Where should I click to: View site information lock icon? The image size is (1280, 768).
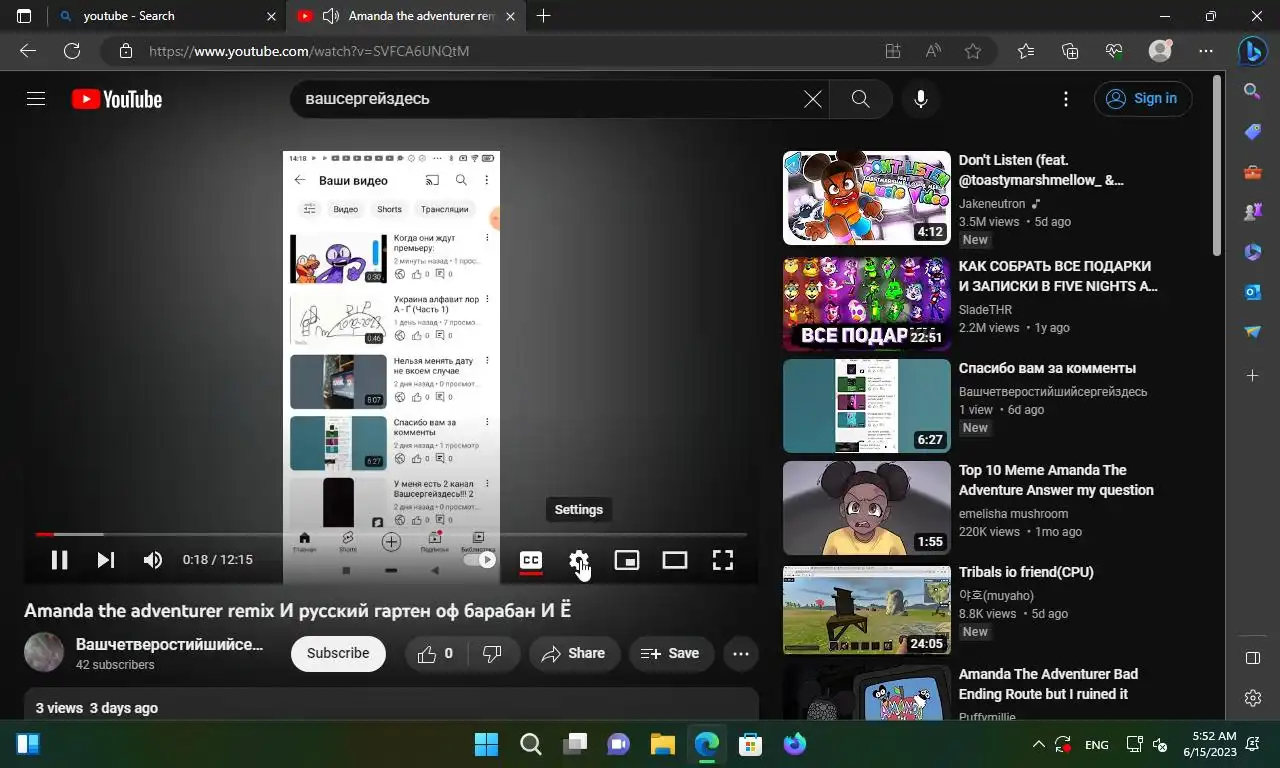[x=125, y=51]
